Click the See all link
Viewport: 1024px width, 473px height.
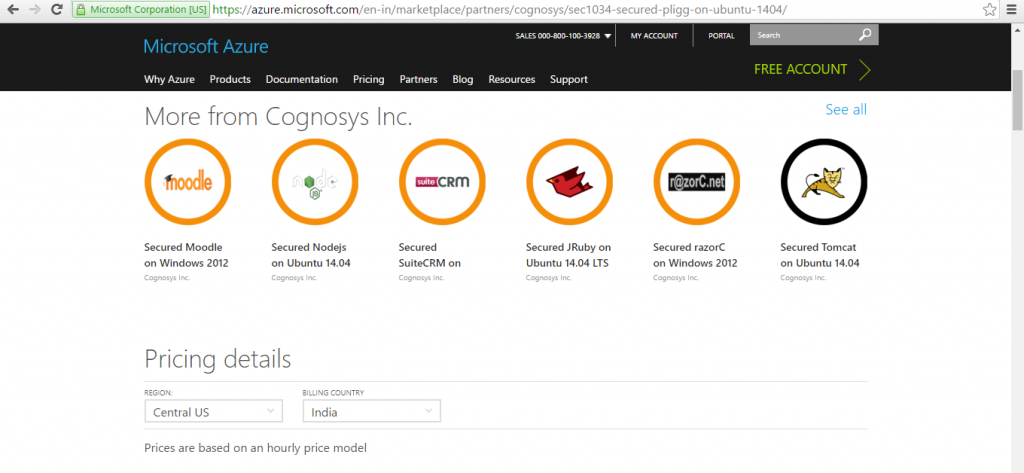pyautogui.click(x=845, y=109)
